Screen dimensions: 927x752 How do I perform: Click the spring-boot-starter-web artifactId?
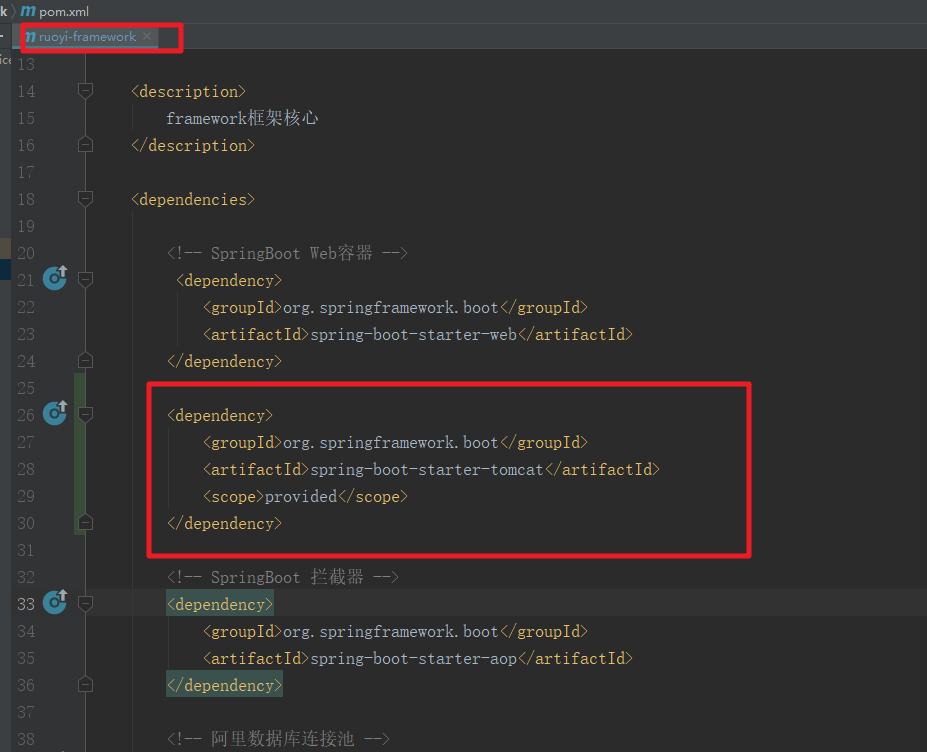[418, 335]
